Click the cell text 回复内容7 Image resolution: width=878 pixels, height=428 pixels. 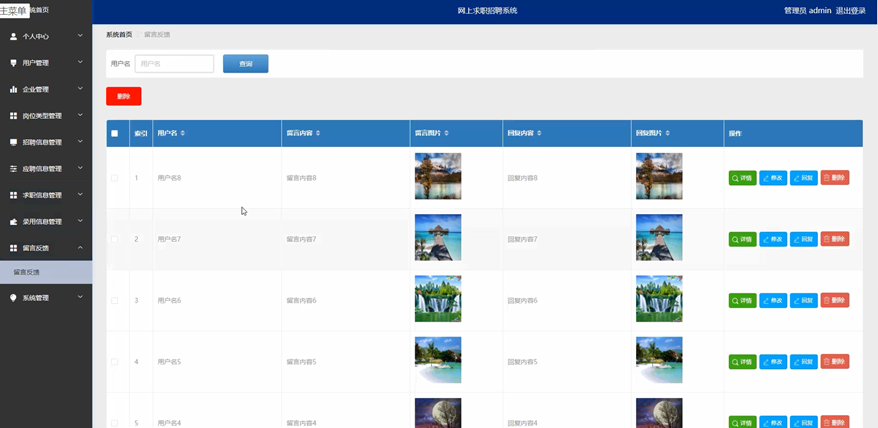522,239
